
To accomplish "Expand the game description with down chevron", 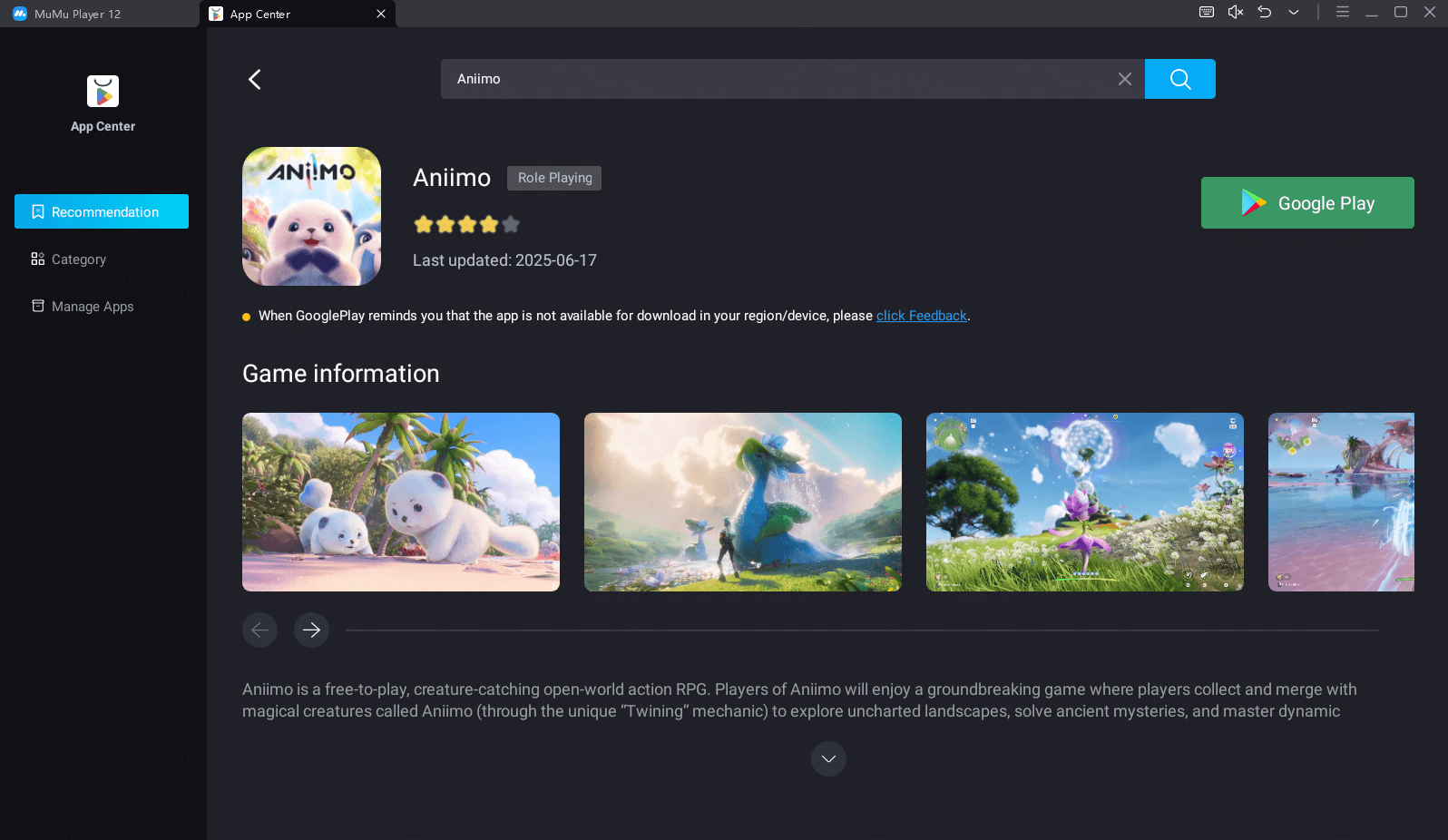I will (828, 758).
